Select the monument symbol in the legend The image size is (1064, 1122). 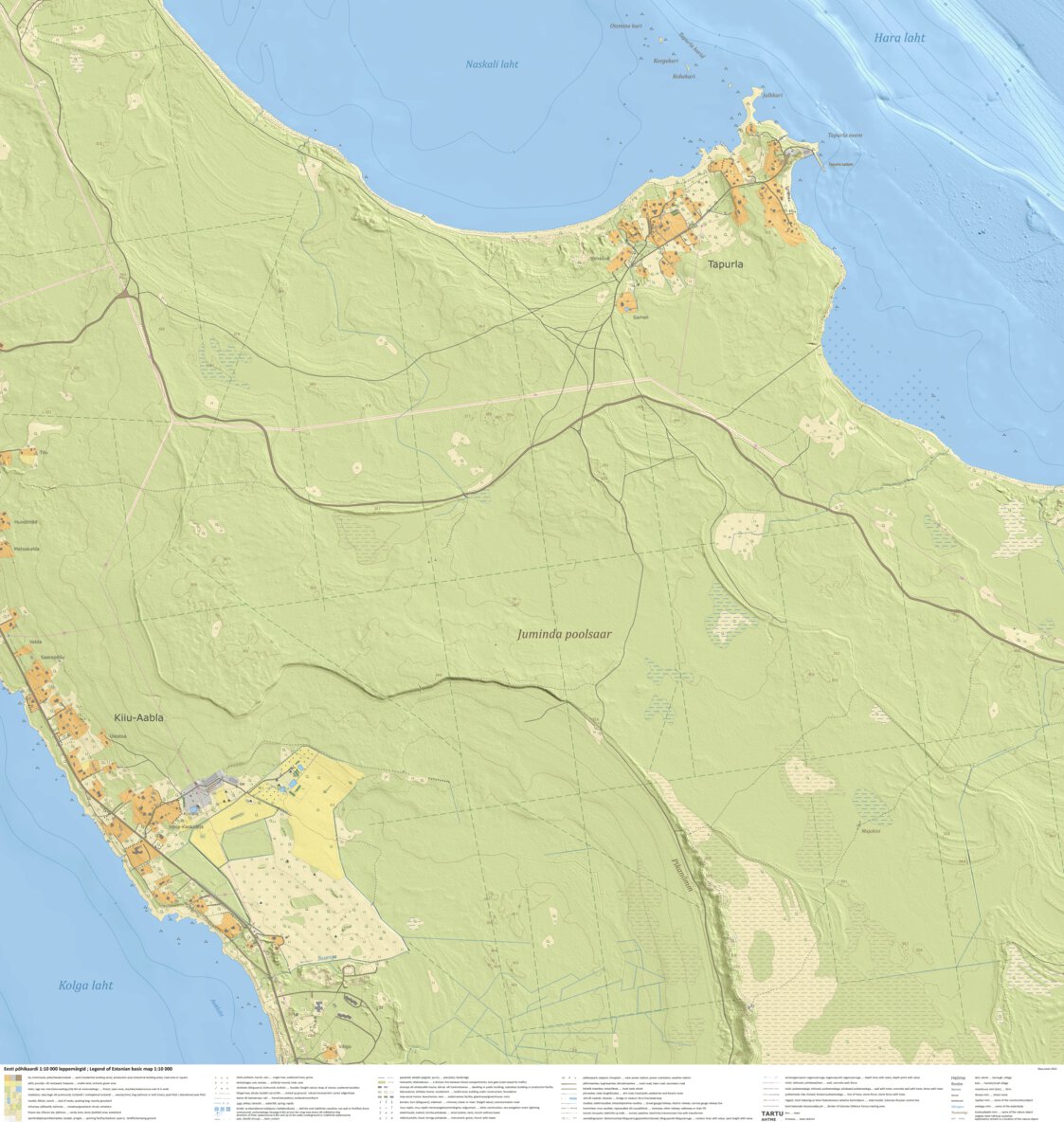[x=380, y=1118]
